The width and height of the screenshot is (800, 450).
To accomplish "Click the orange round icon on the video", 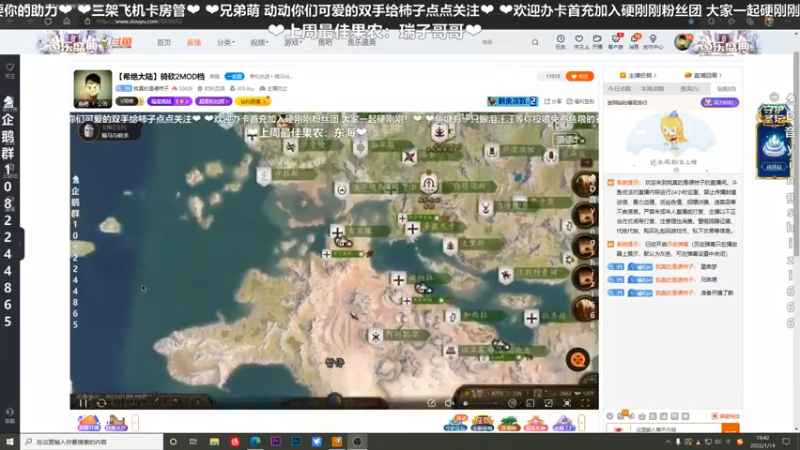I will click(x=578, y=360).
